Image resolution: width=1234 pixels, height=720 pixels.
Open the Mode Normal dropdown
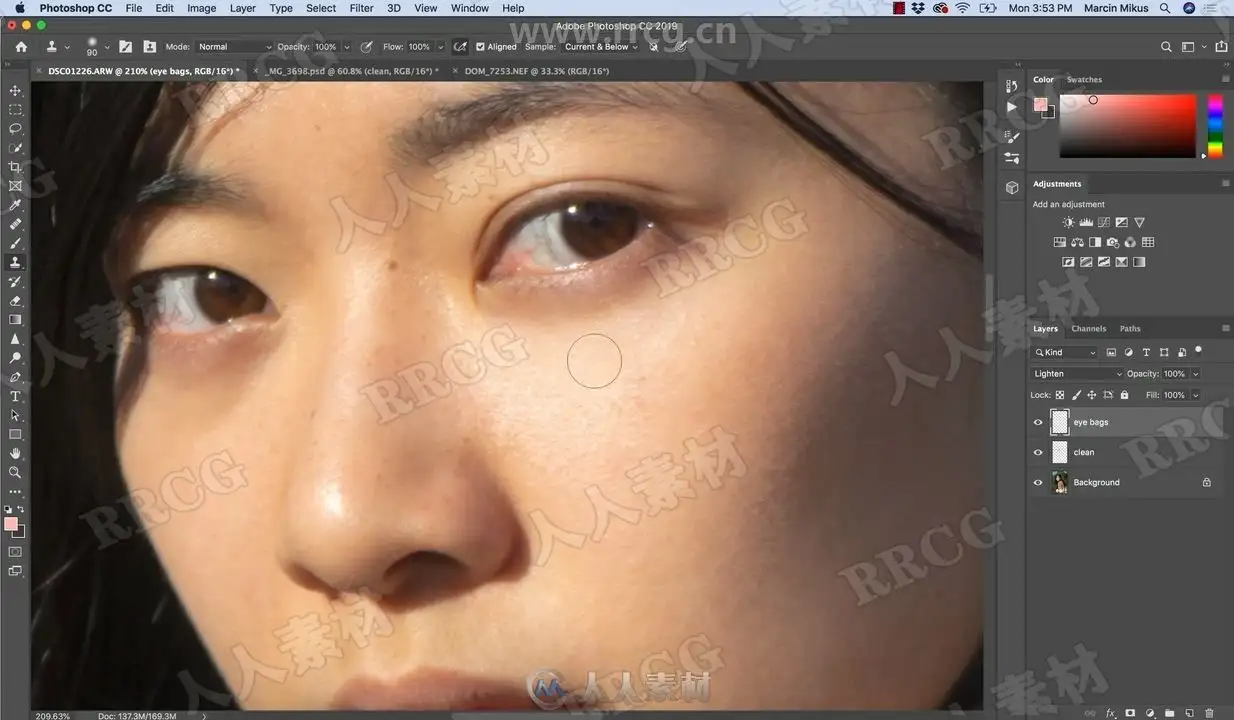click(233, 47)
